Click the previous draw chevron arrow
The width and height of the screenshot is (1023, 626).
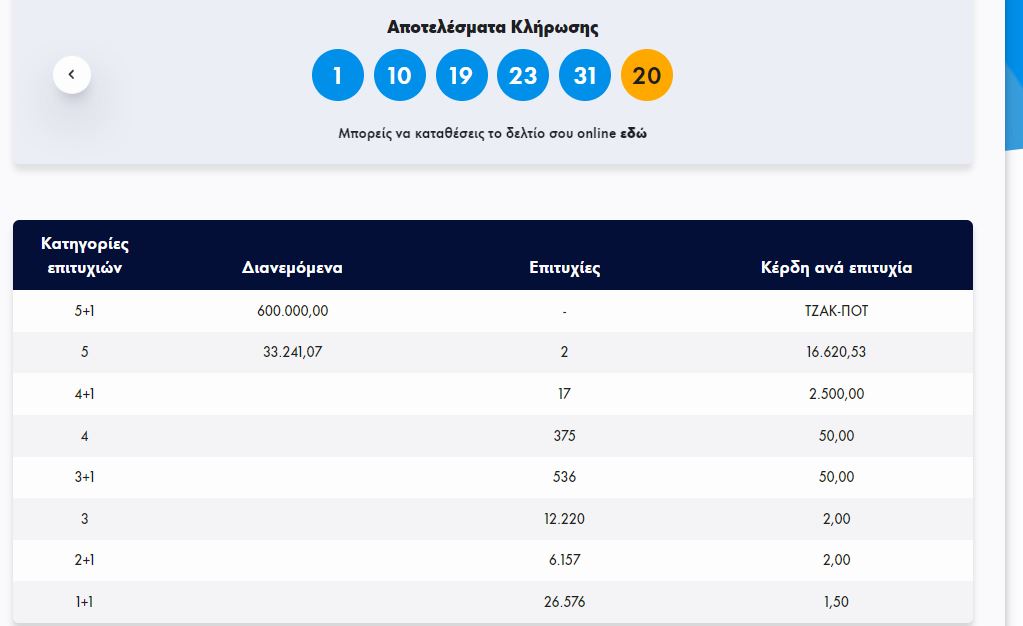point(72,74)
